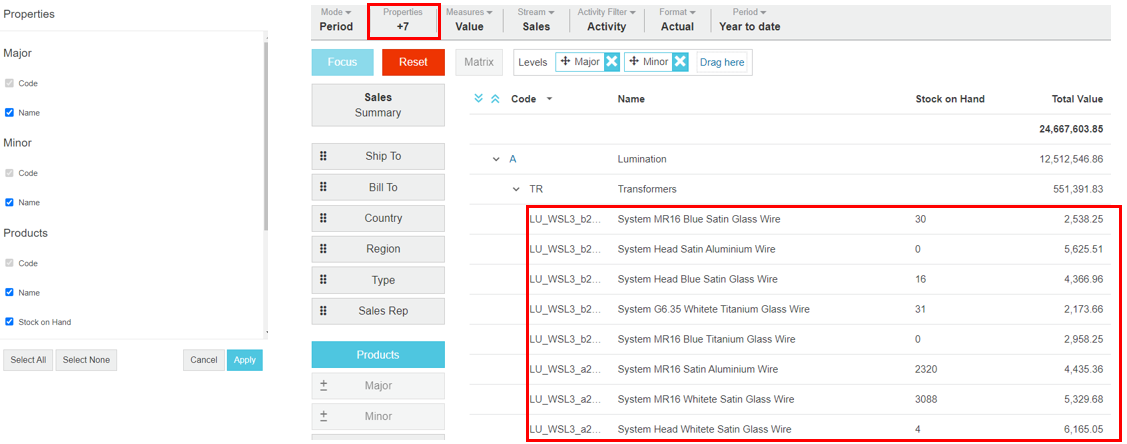Toggle the Products Name checkbox

tap(10, 292)
